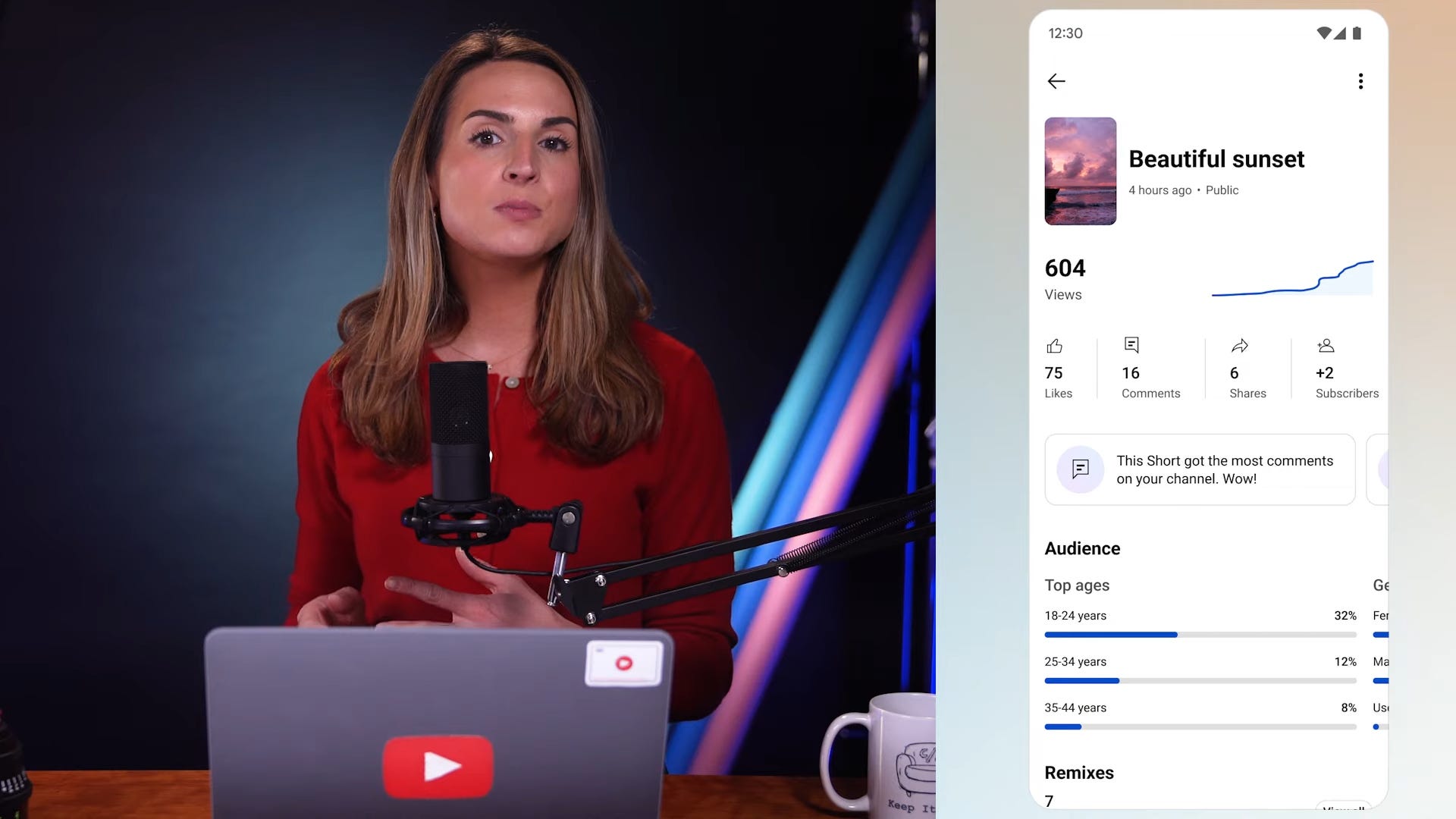Image resolution: width=1456 pixels, height=819 pixels.
Task: Tap the Beautiful sunset title
Action: (x=1216, y=158)
